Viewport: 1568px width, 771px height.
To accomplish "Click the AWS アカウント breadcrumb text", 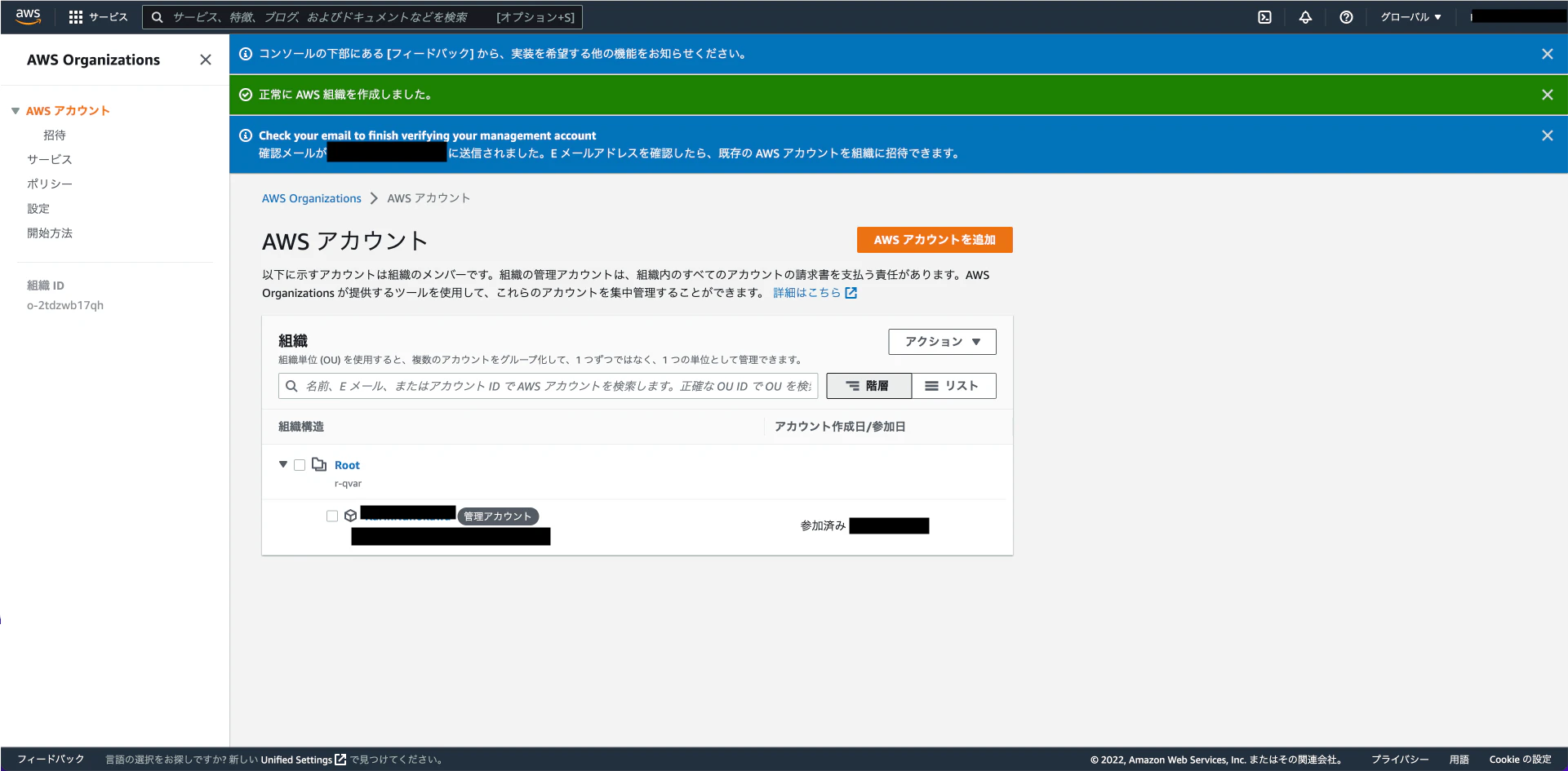I will (x=429, y=198).
